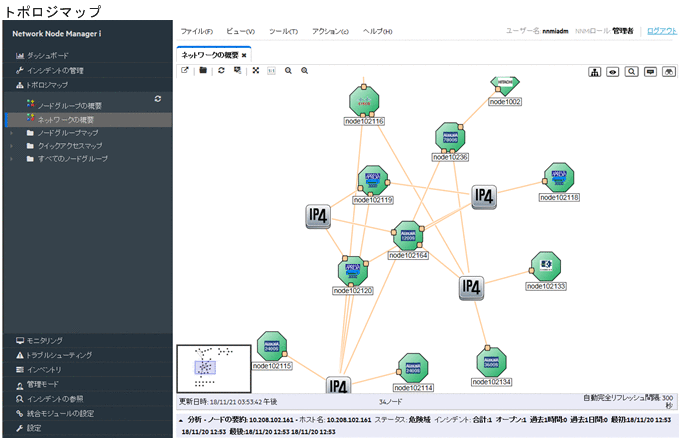Open ダッシュボード in the sidebar
Screen dimensions: 685x441
coord(48,55)
